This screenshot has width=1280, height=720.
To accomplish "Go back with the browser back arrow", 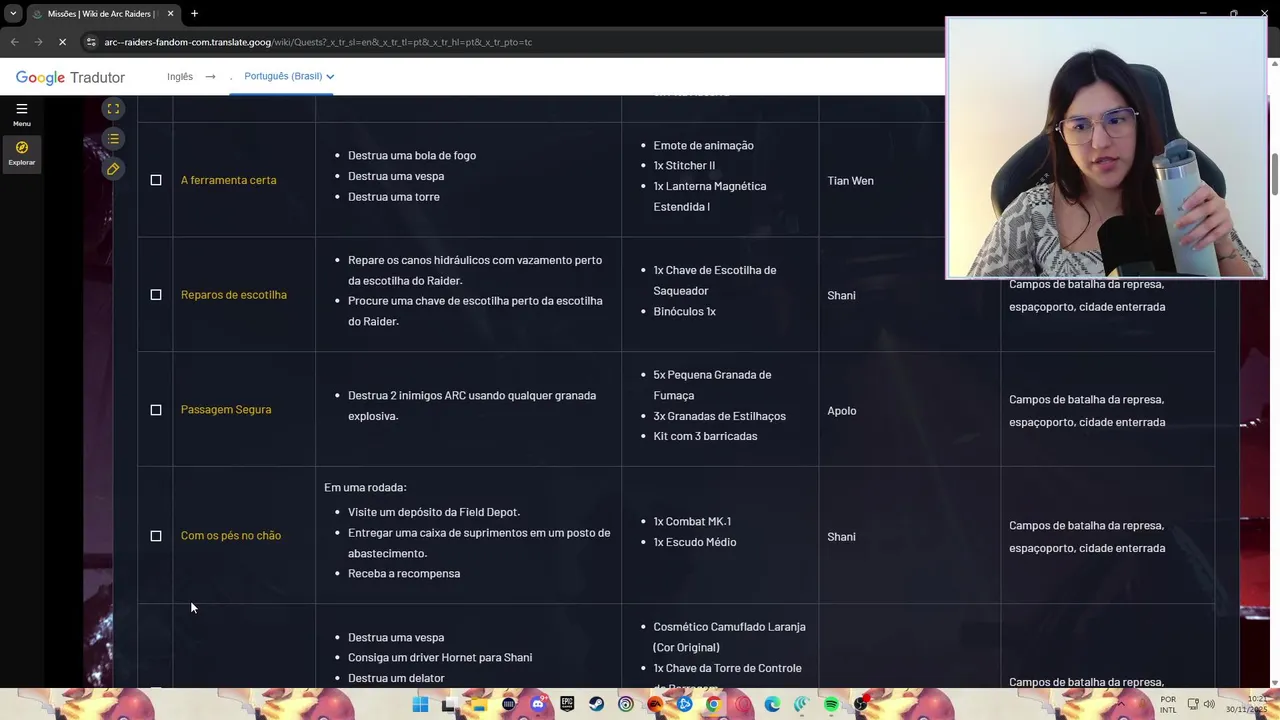I will pyautogui.click(x=14, y=42).
